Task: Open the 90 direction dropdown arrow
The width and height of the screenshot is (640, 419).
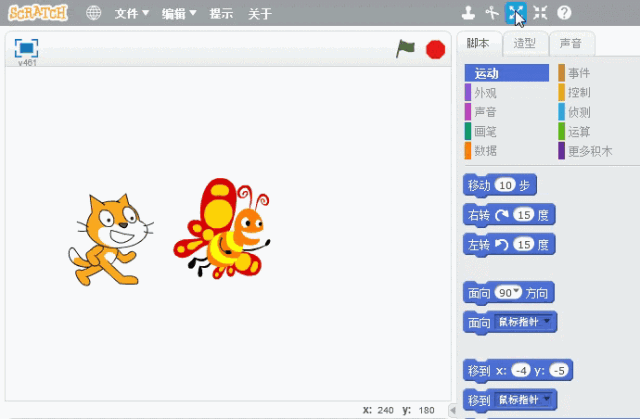Action: pyautogui.click(x=517, y=291)
